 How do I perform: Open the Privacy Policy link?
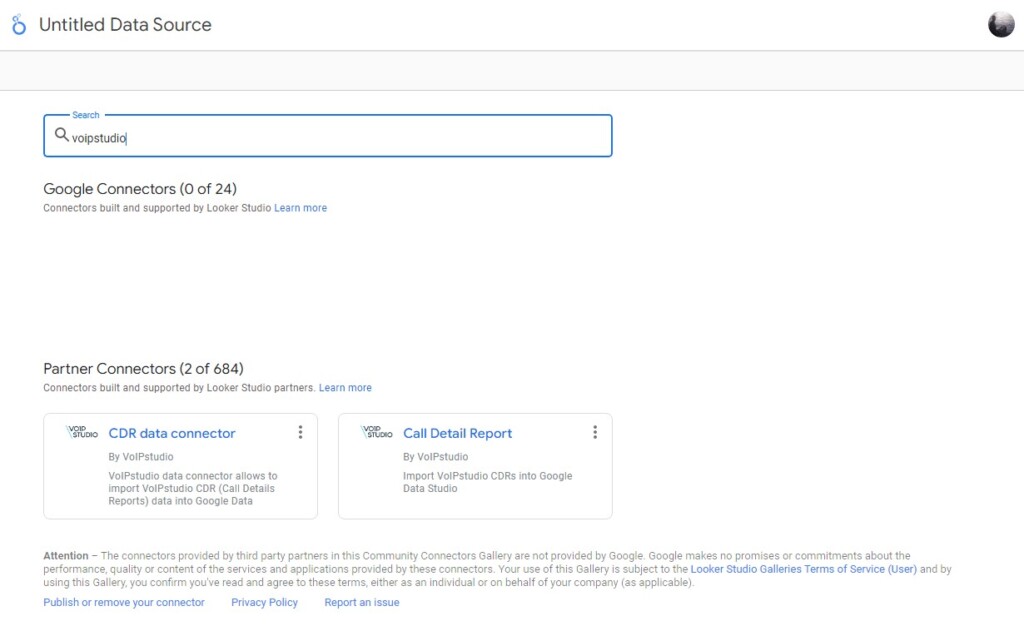pyautogui.click(x=264, y=602)
